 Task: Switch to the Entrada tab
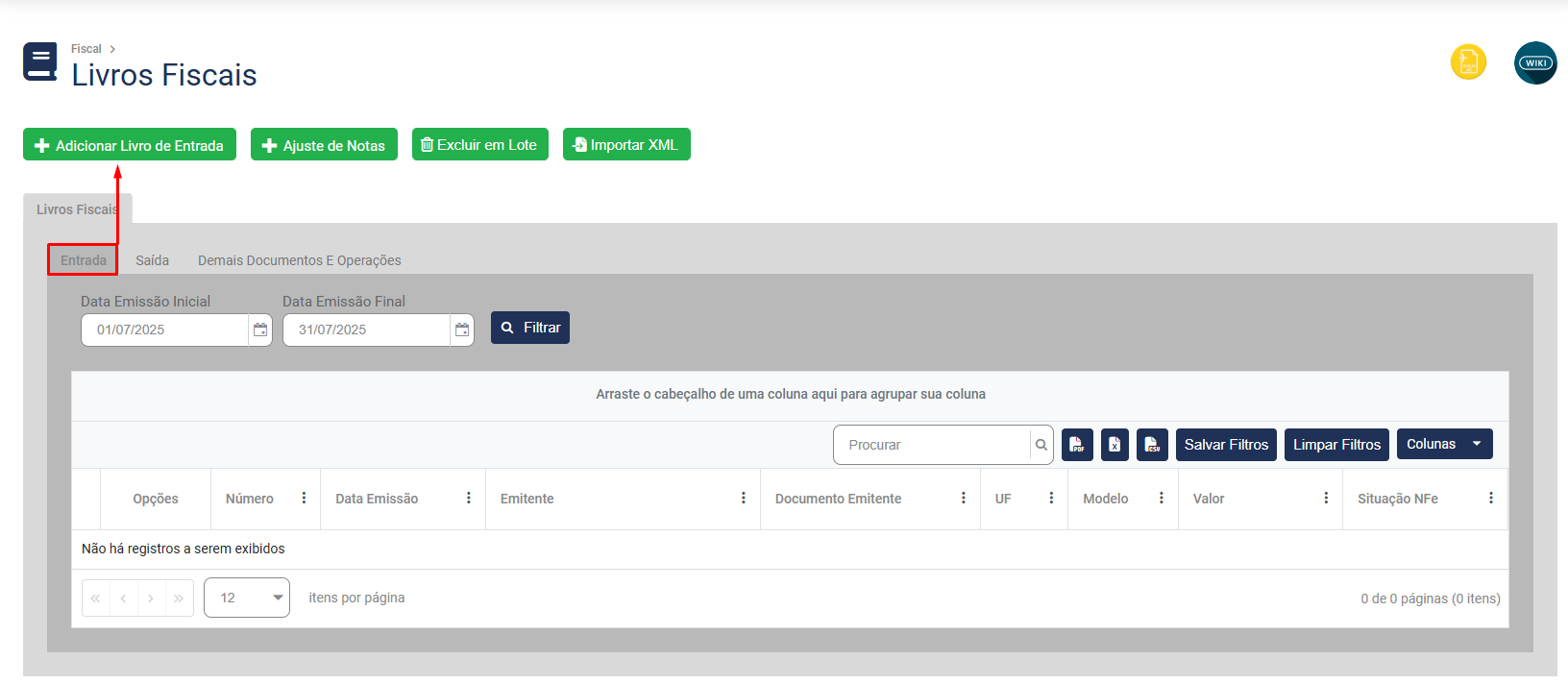tap(84, 260)
